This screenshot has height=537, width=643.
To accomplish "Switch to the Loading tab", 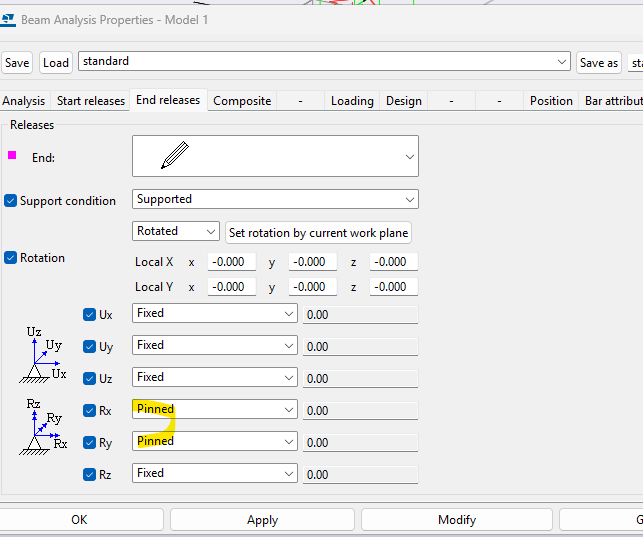I will click(352, 101).
